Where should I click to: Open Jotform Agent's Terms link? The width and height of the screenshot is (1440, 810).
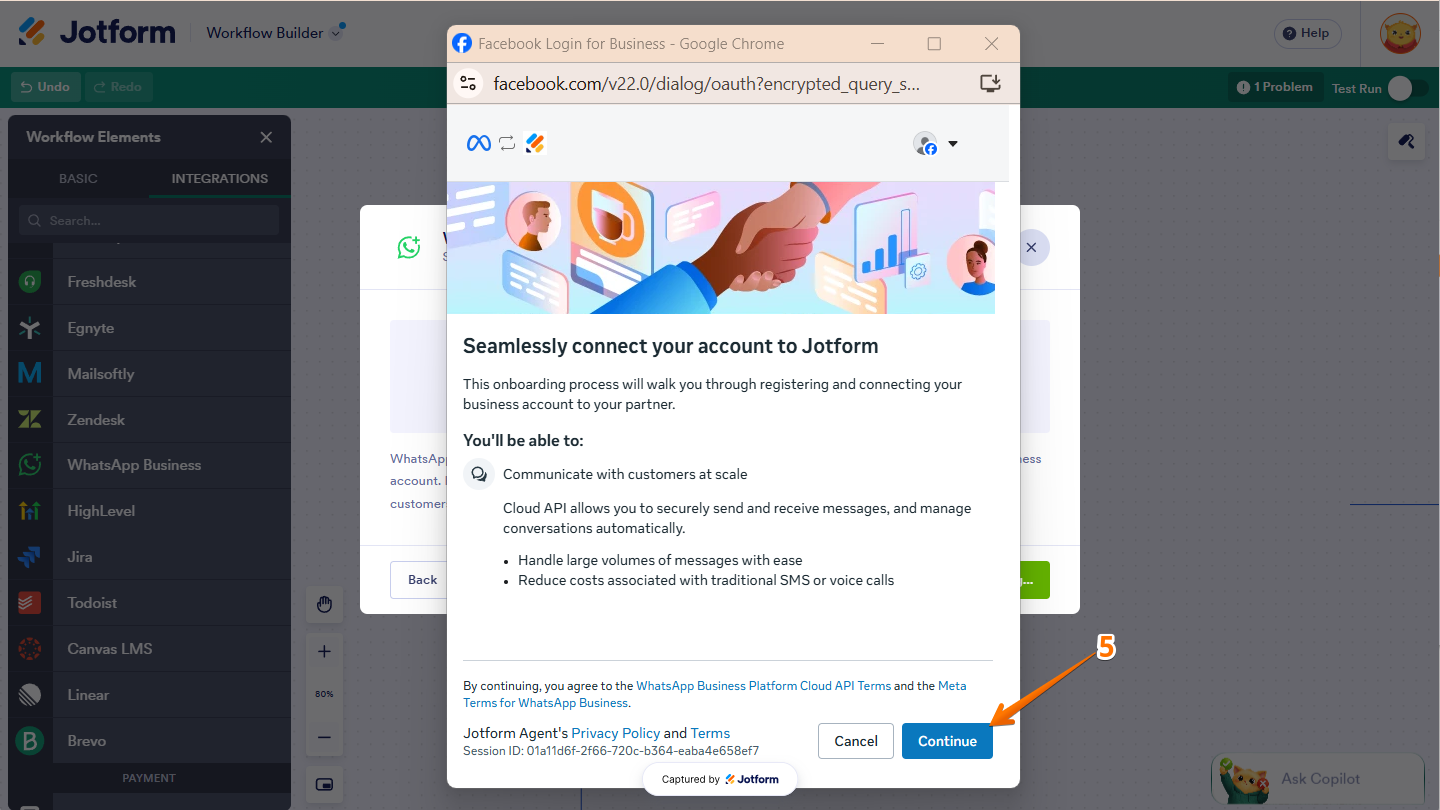(710, 733)
